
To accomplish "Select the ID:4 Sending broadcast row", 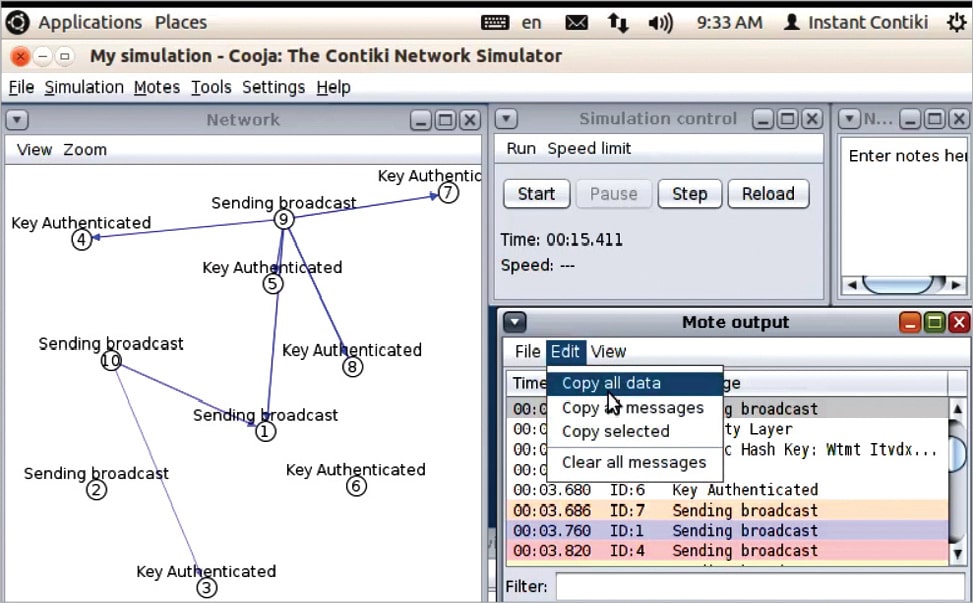I will coord(727,551).
